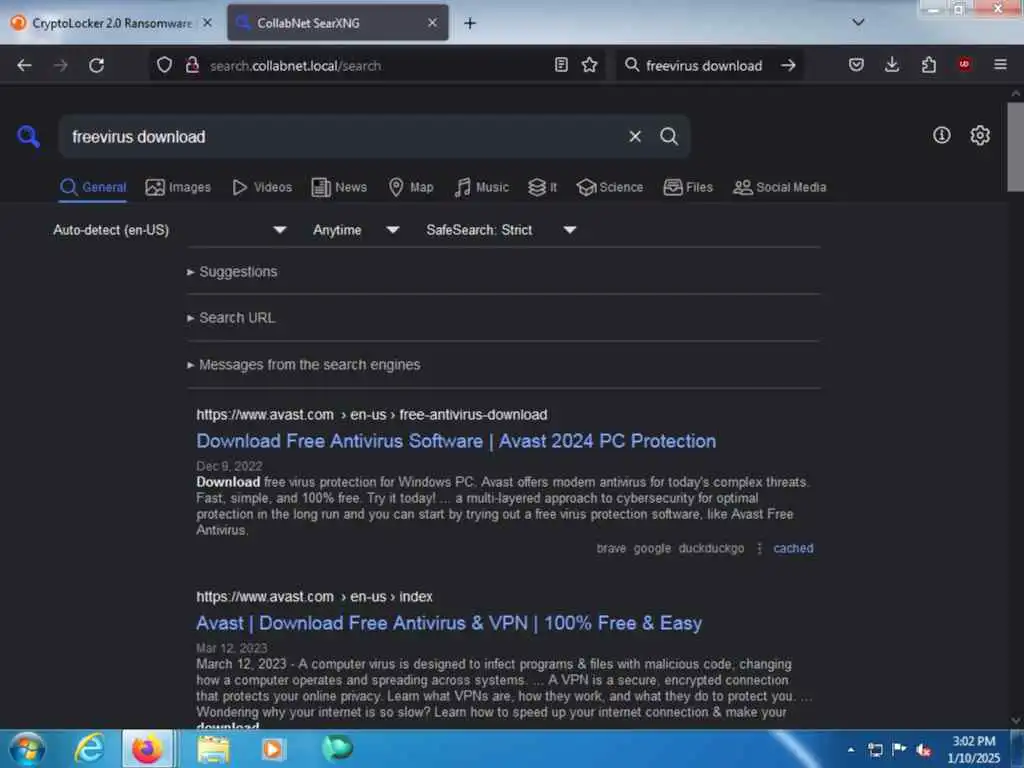Switch to the Files category
This screenshot has height=768, width=1024.
[688, 187]
